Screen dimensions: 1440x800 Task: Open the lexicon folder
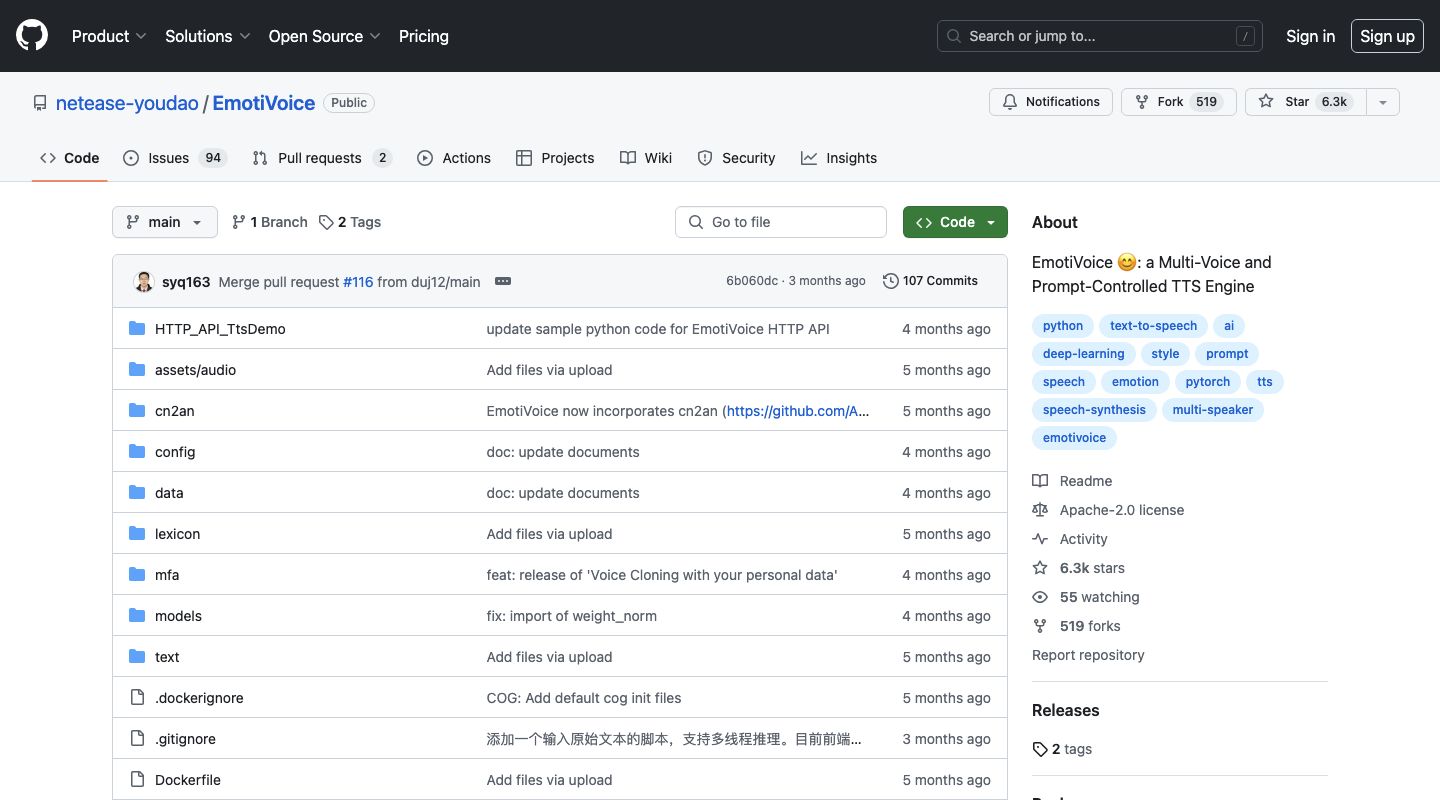coord(177,534)
